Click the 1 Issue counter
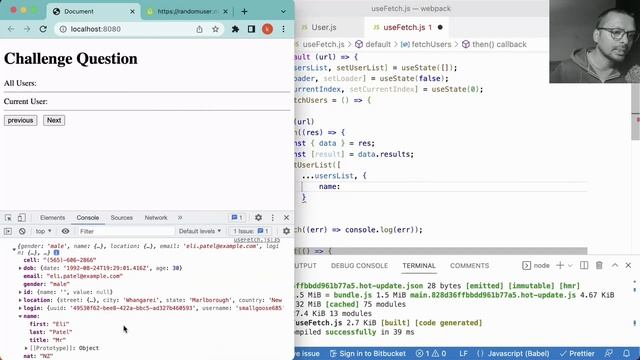Viewport: 640px width, 360px height. pyautogui.click(x=250, y=231)
